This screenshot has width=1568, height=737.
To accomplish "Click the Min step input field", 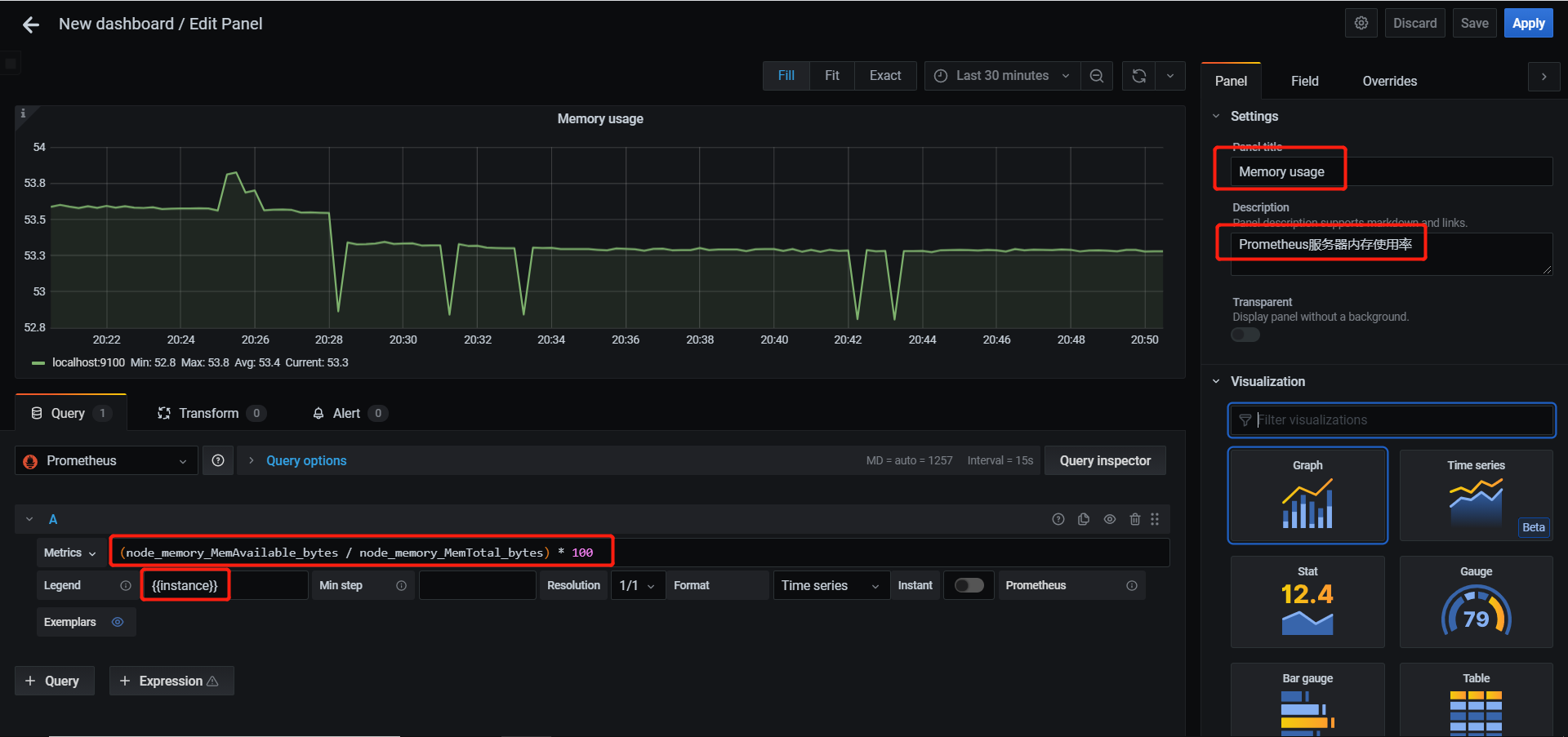I will (x=477, y=585).
